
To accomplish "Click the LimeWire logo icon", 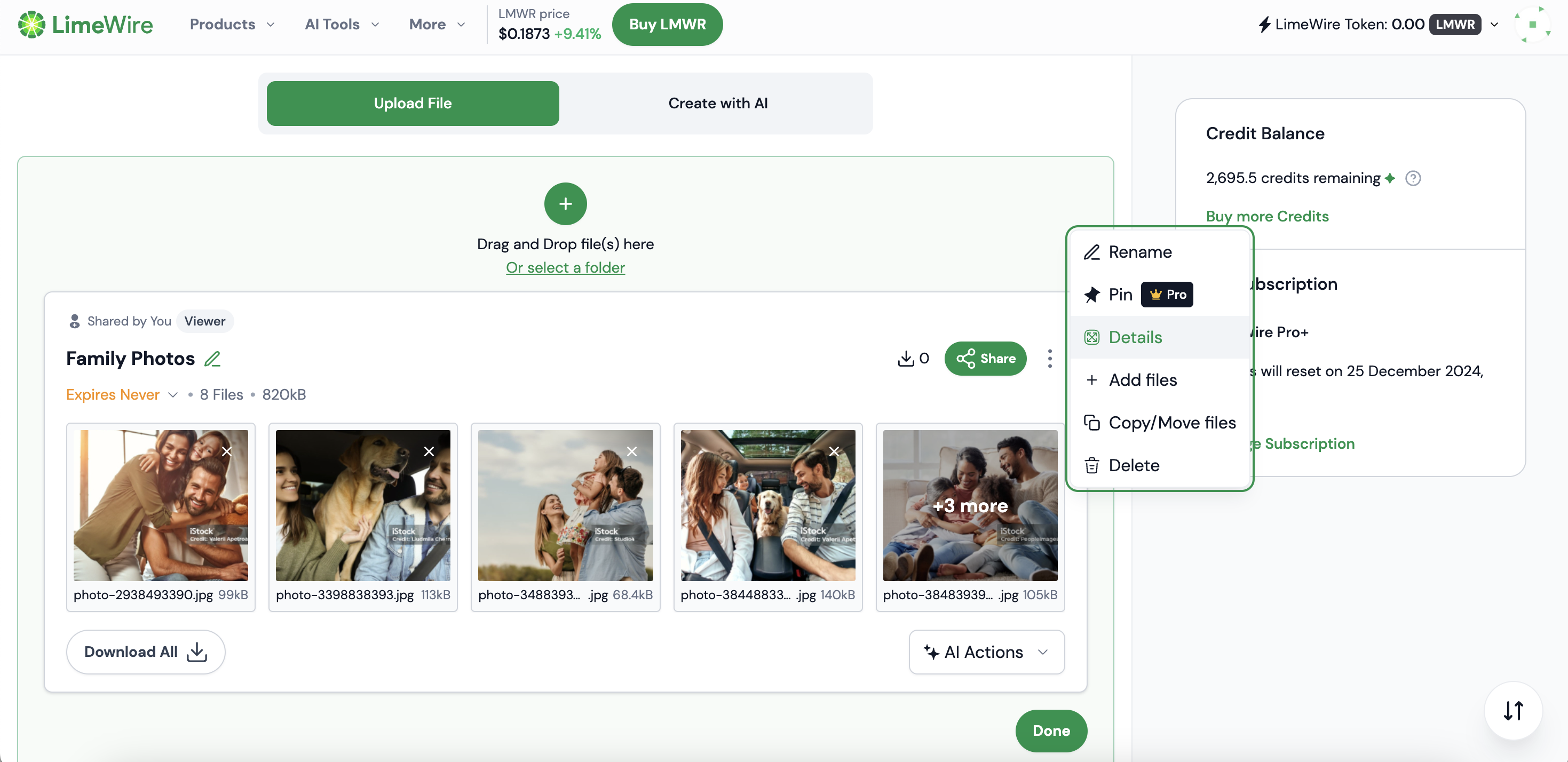I will coord(31,25).
